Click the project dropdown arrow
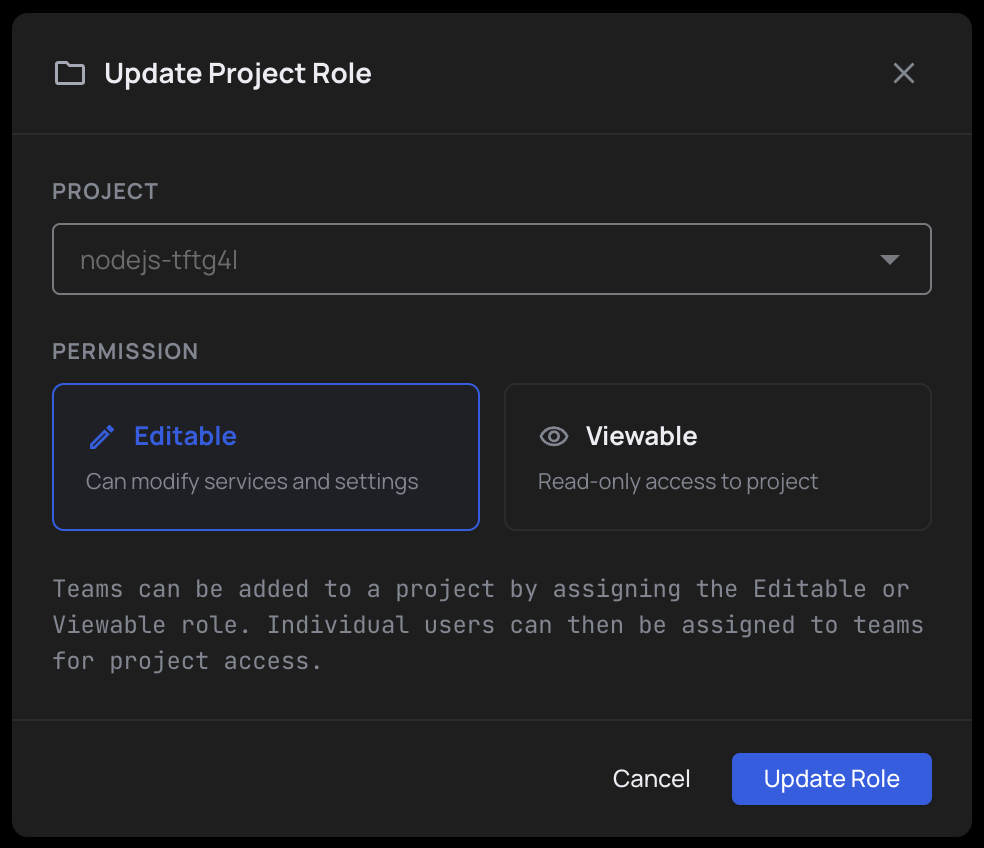The width and height of the screenshot is (984, 848). [890, 259]
